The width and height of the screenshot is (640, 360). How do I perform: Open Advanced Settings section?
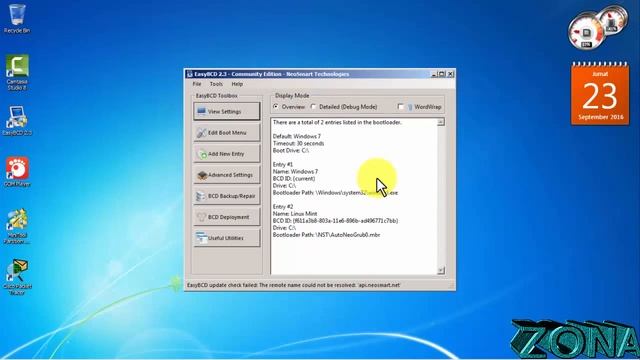(227, 175)
